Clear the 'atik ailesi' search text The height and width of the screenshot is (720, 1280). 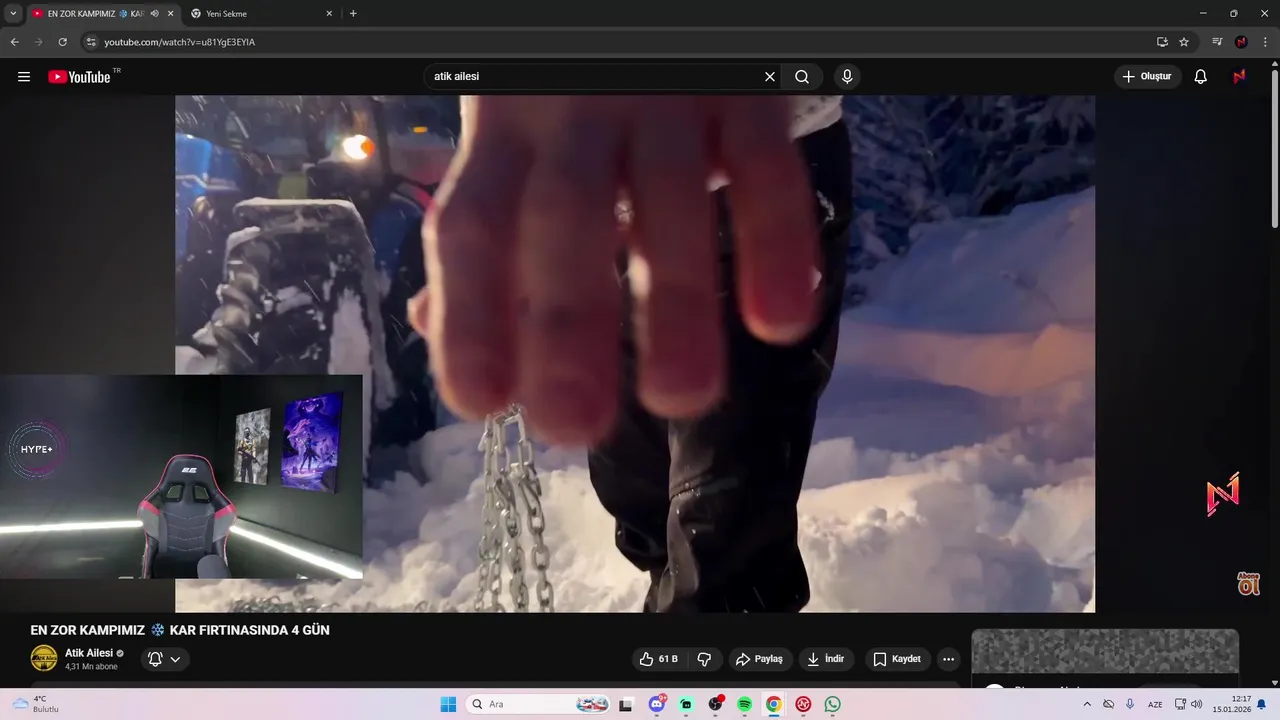[x=770, y=77]
